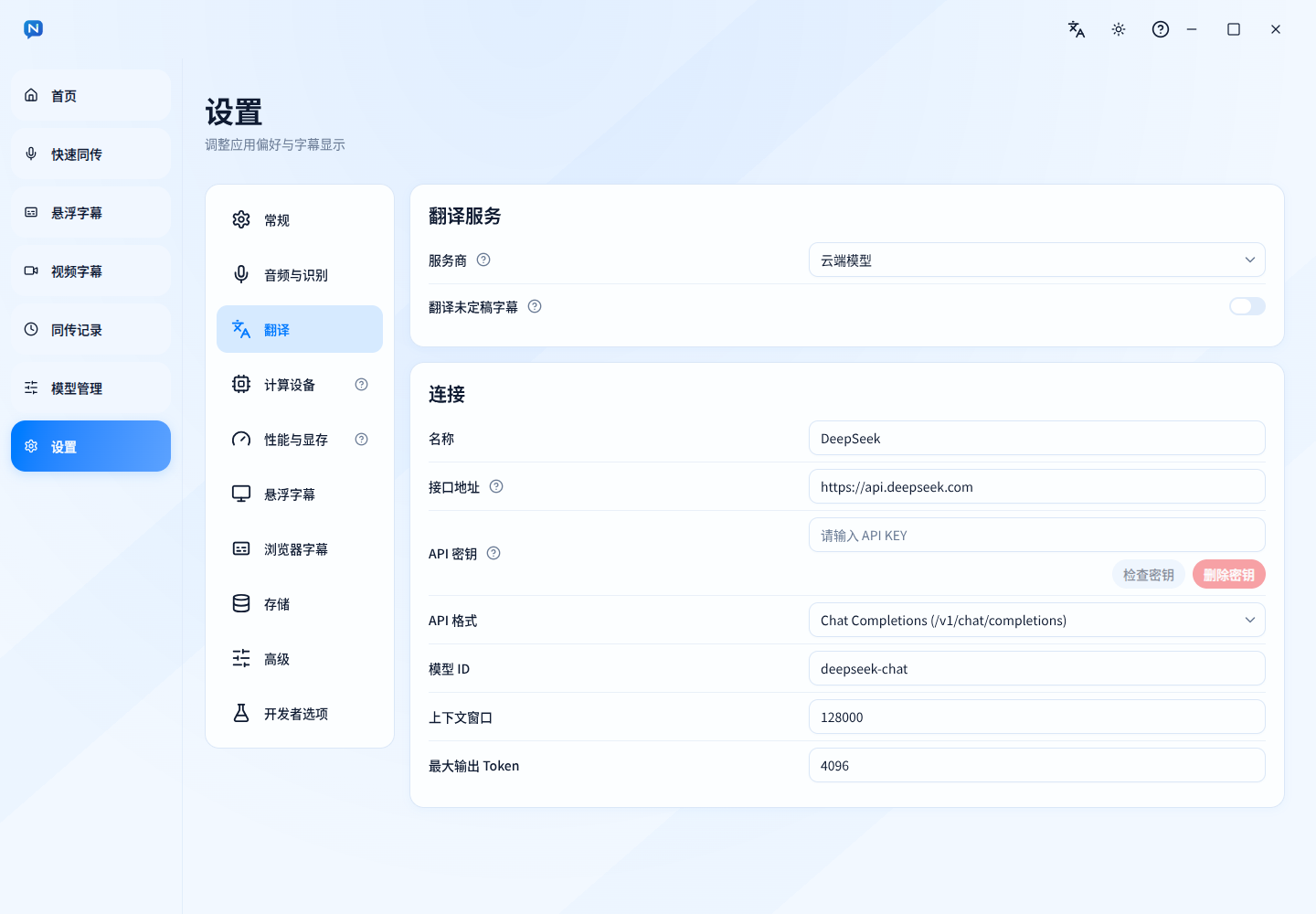Enable the 翻译未定稿字幕 switch
Viewport: 1316px width, 914px height.
point(1247,306)
